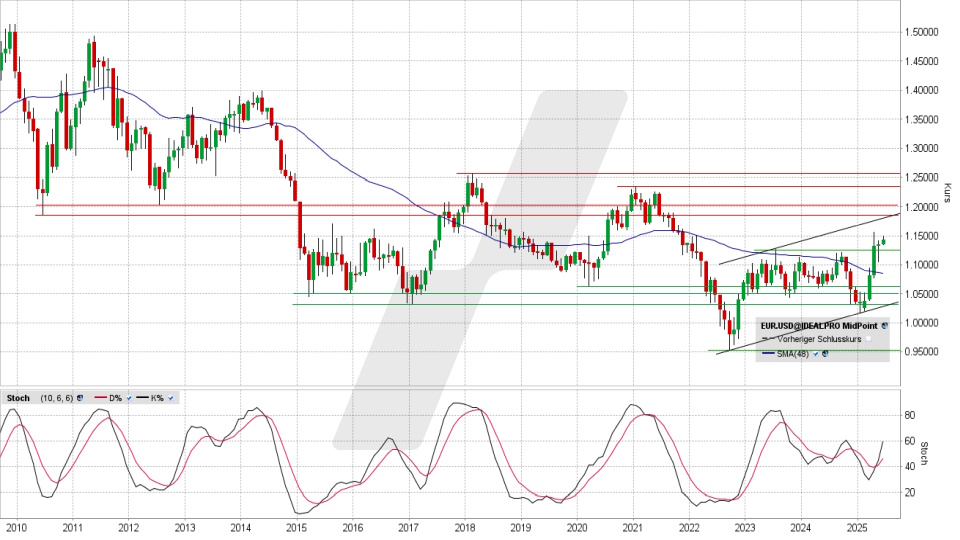Screen dimensions: 960x540
Task: Click the Vorheriger Schlusskurs legend label
Action: pos(819,339)
